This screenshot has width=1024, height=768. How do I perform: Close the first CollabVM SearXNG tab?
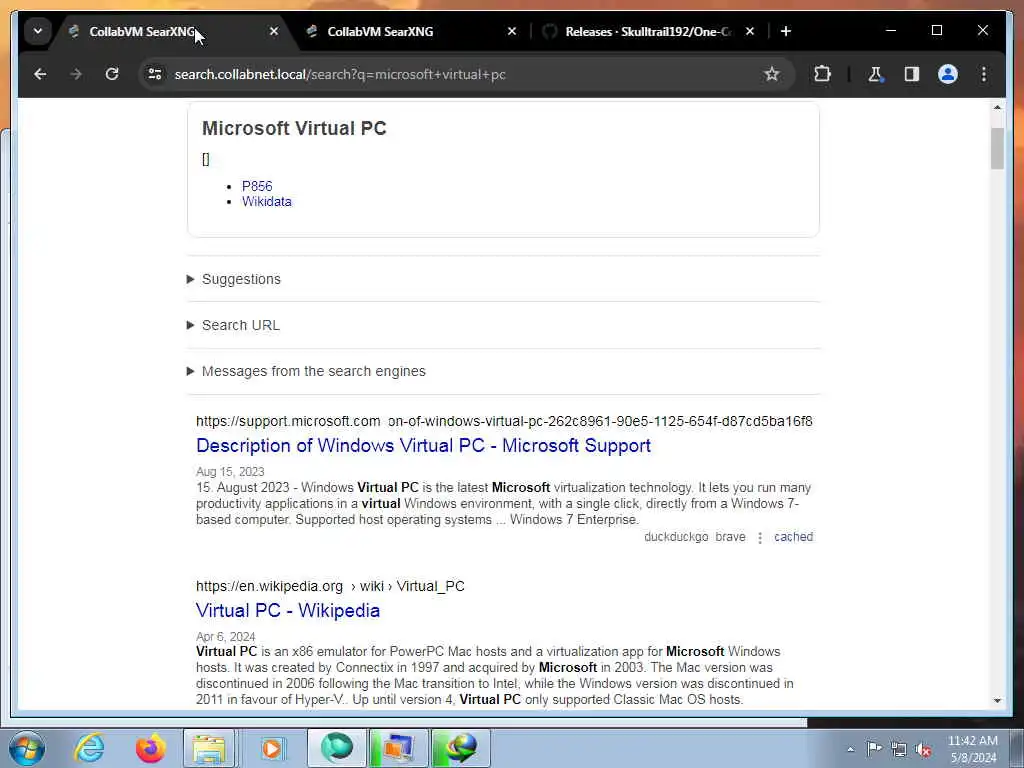[x=274, y=31]
